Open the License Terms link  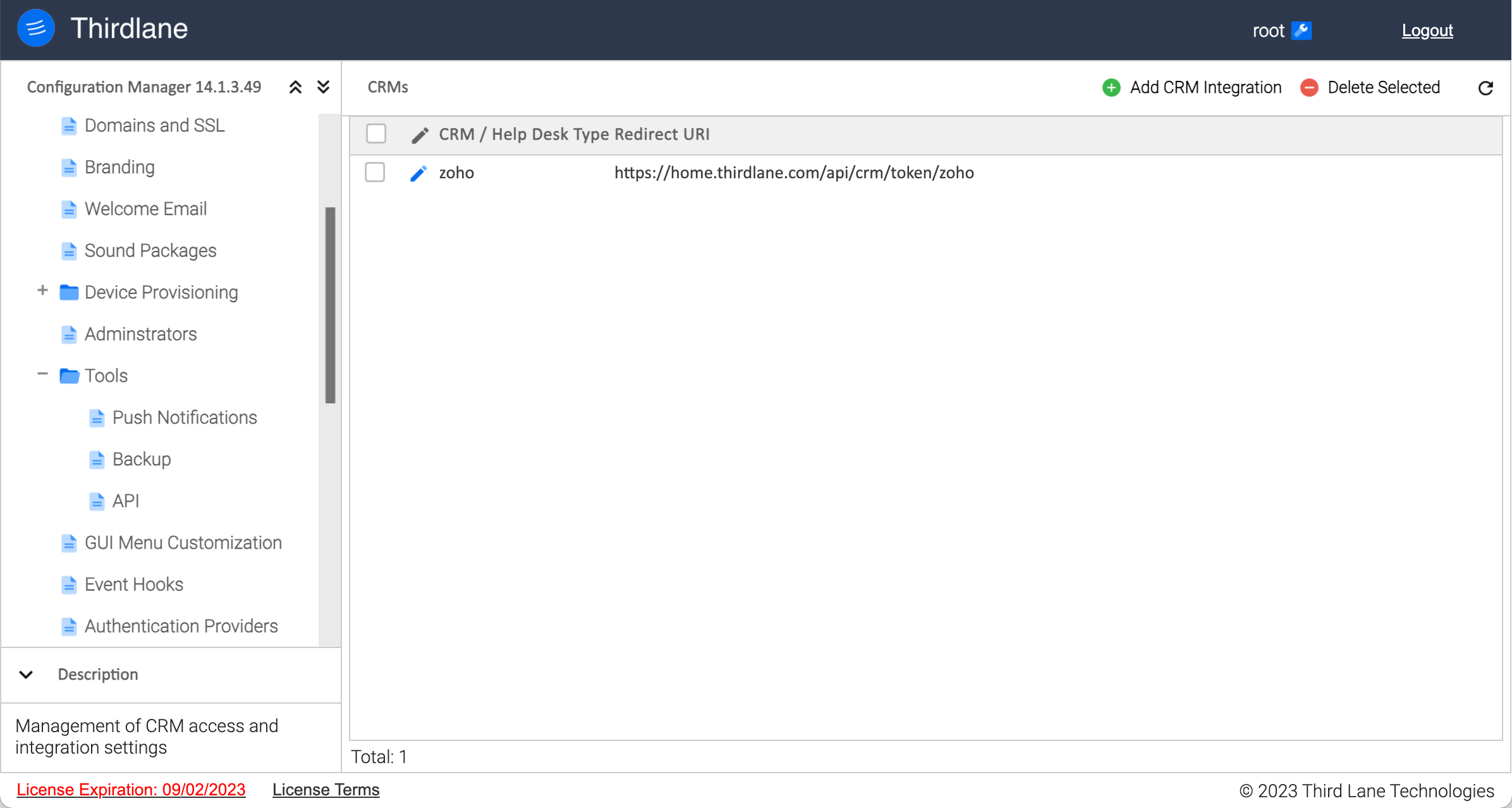[x=326, y=790]
